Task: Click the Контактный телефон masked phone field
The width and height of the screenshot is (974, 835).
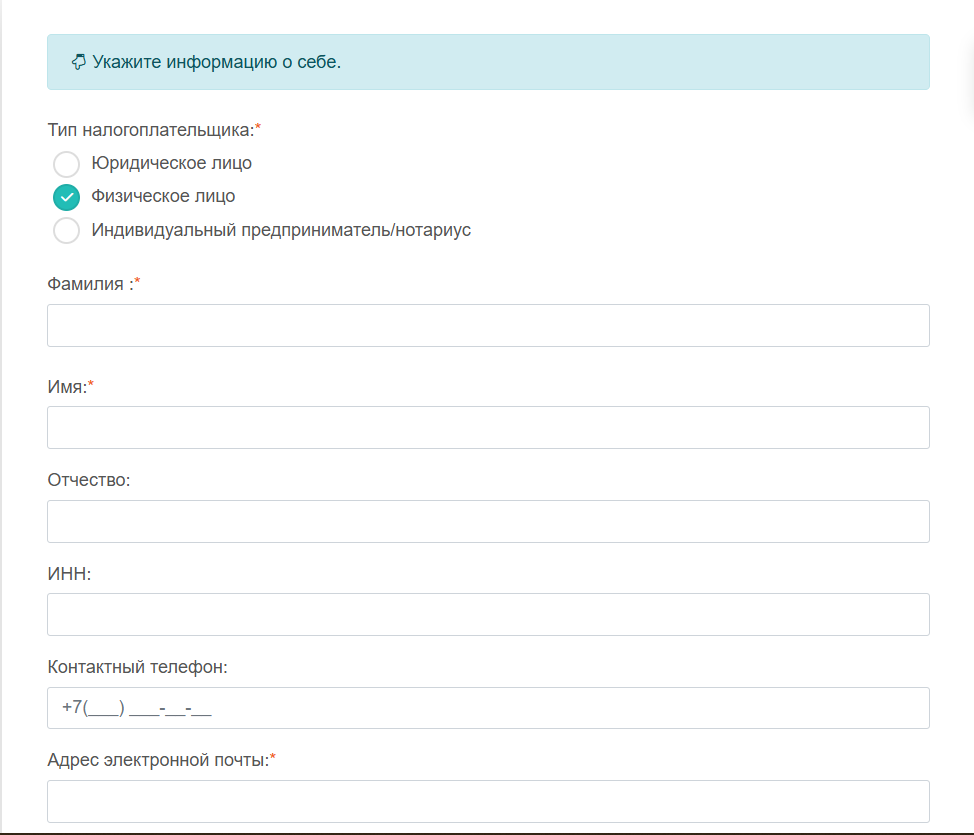Action: tap(488, 708)
